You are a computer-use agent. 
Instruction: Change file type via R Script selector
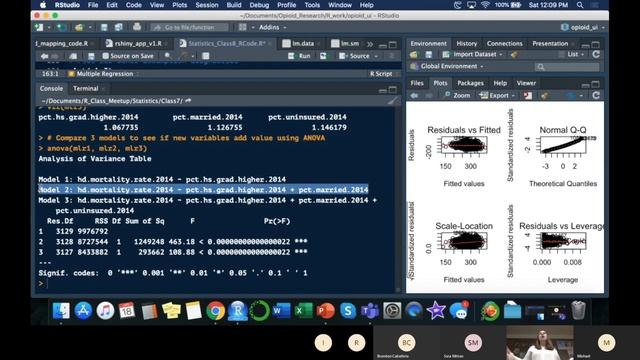[x=383, y=74]
